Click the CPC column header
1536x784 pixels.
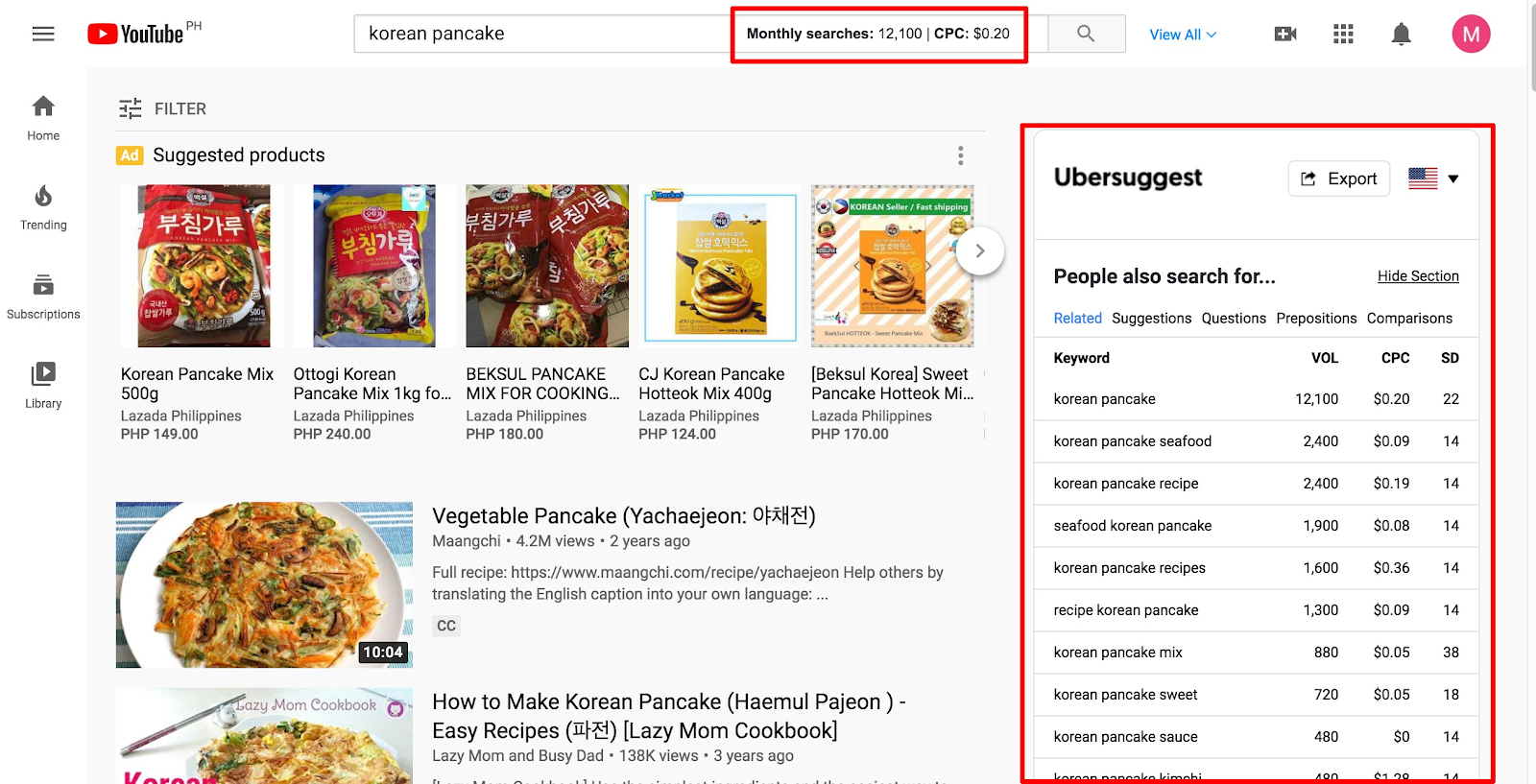(x=1395, y=358)
